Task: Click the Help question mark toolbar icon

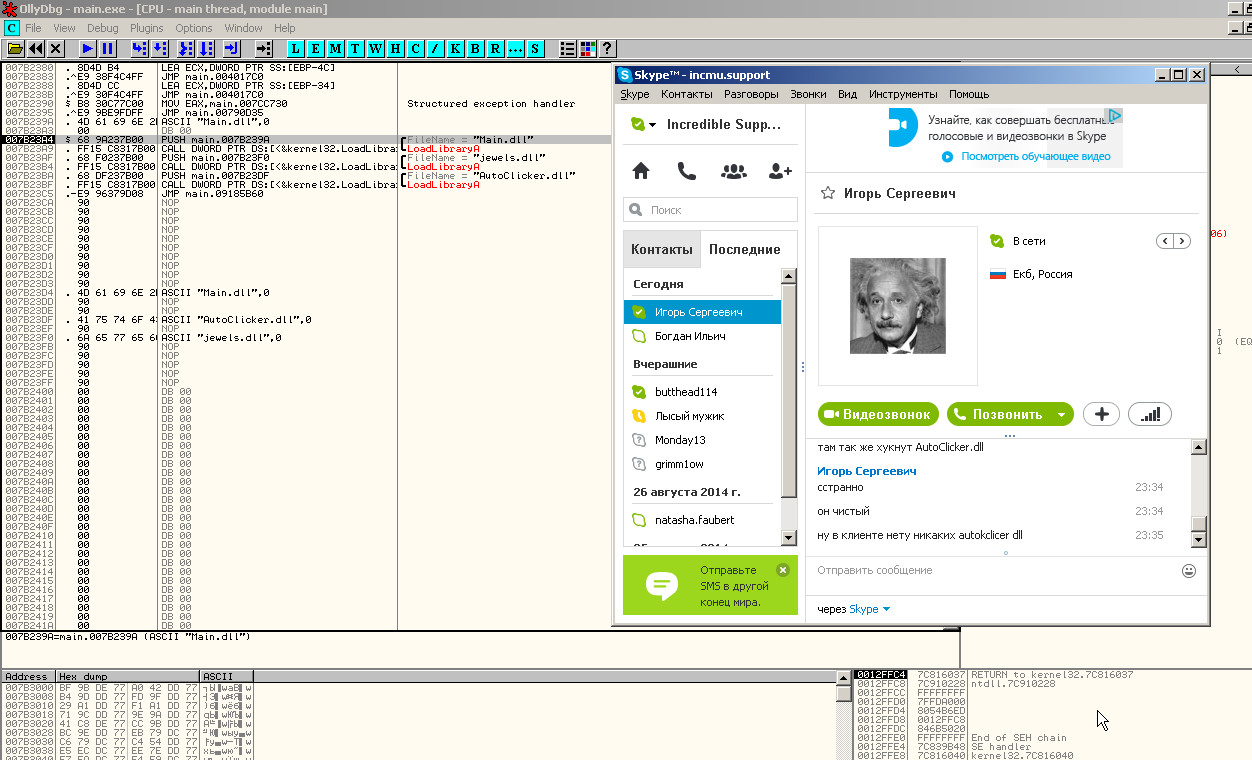Action: pyautogui.click(x=607, y=48)
